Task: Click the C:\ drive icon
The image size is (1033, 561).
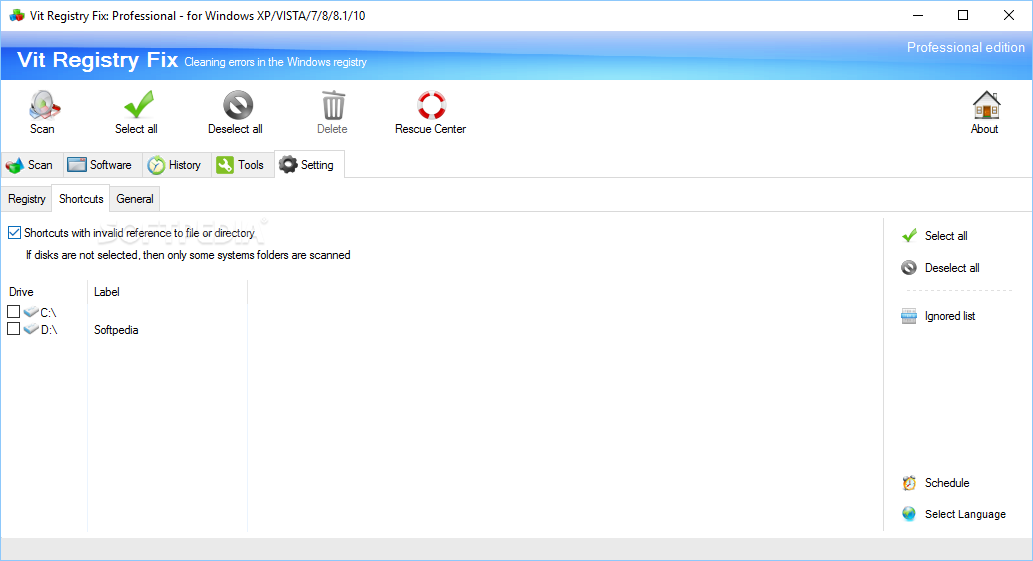Action: point(31,311)
